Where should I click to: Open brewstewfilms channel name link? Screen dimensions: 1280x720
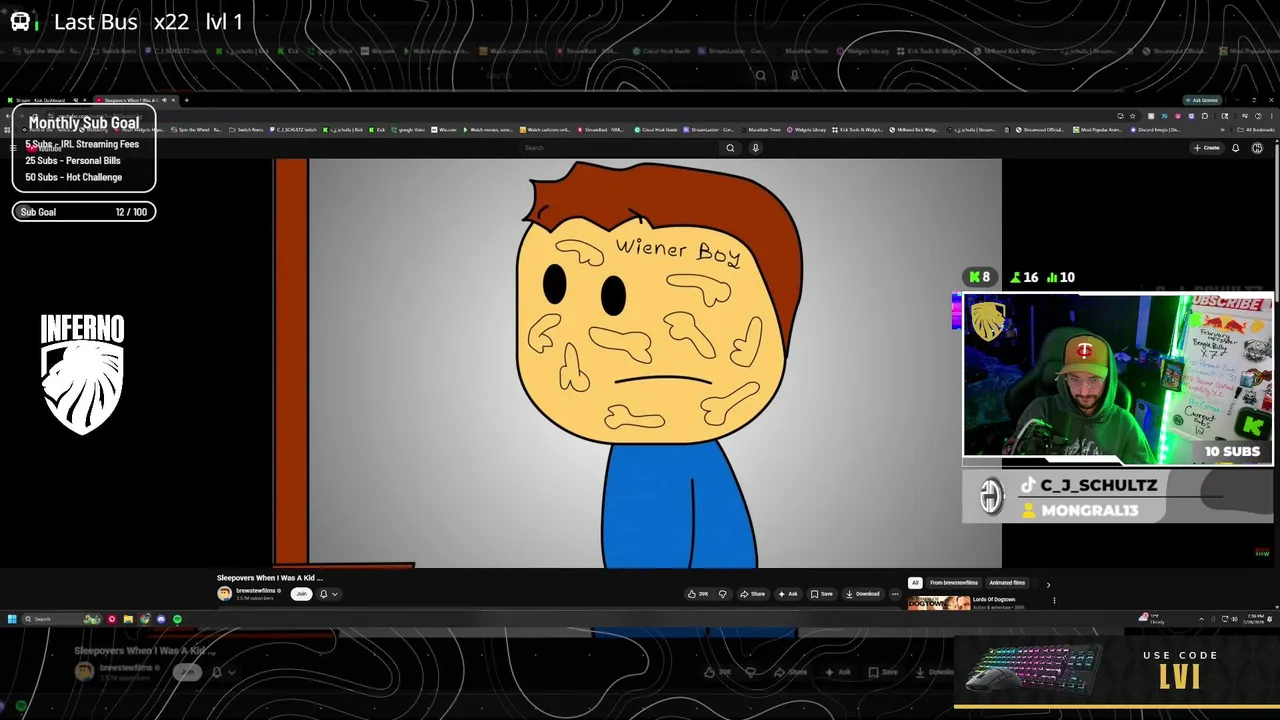(x=256, y=591)
